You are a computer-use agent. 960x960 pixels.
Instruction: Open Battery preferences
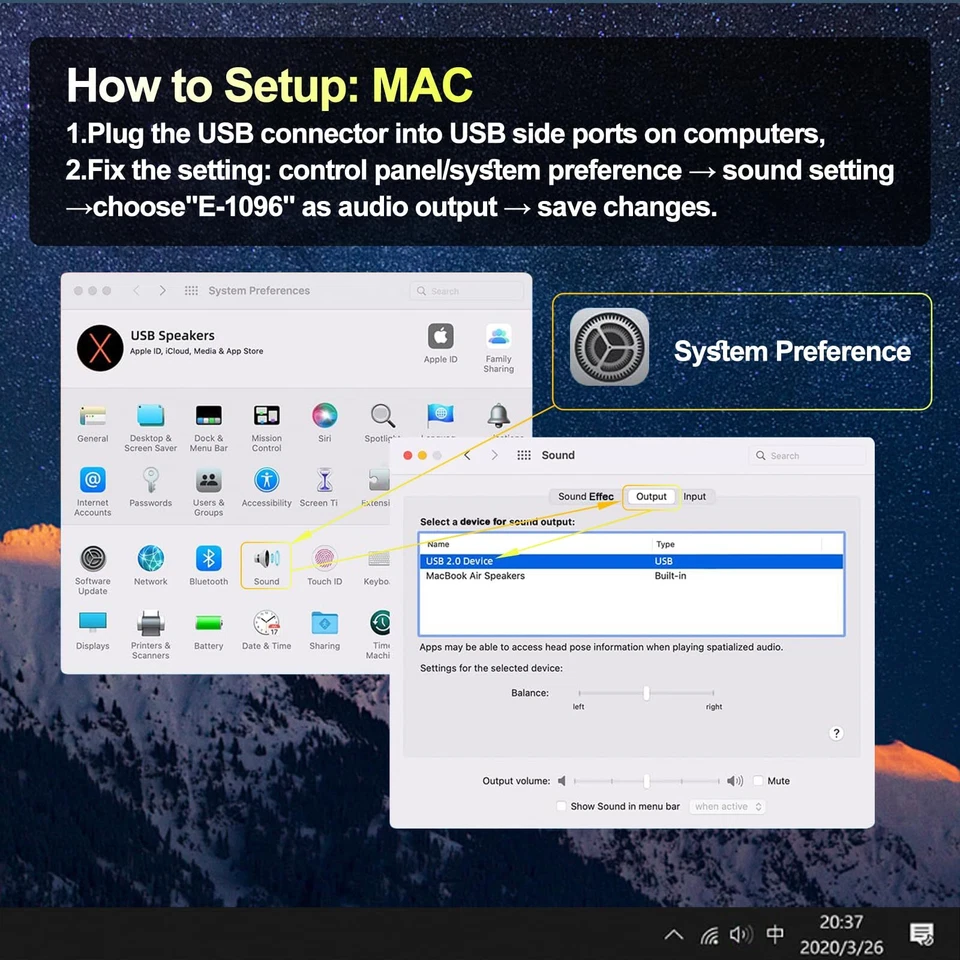(208, 625)
